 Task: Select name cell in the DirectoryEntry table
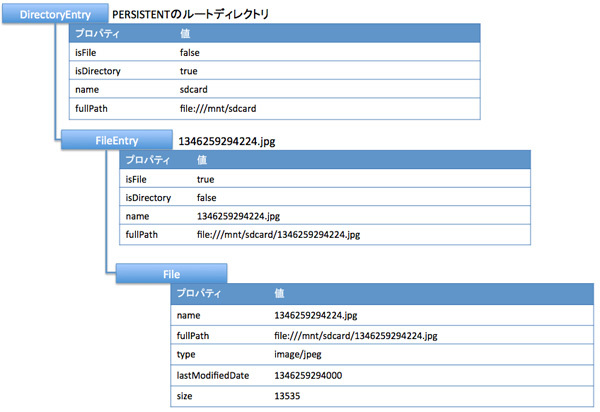[87, 90]
